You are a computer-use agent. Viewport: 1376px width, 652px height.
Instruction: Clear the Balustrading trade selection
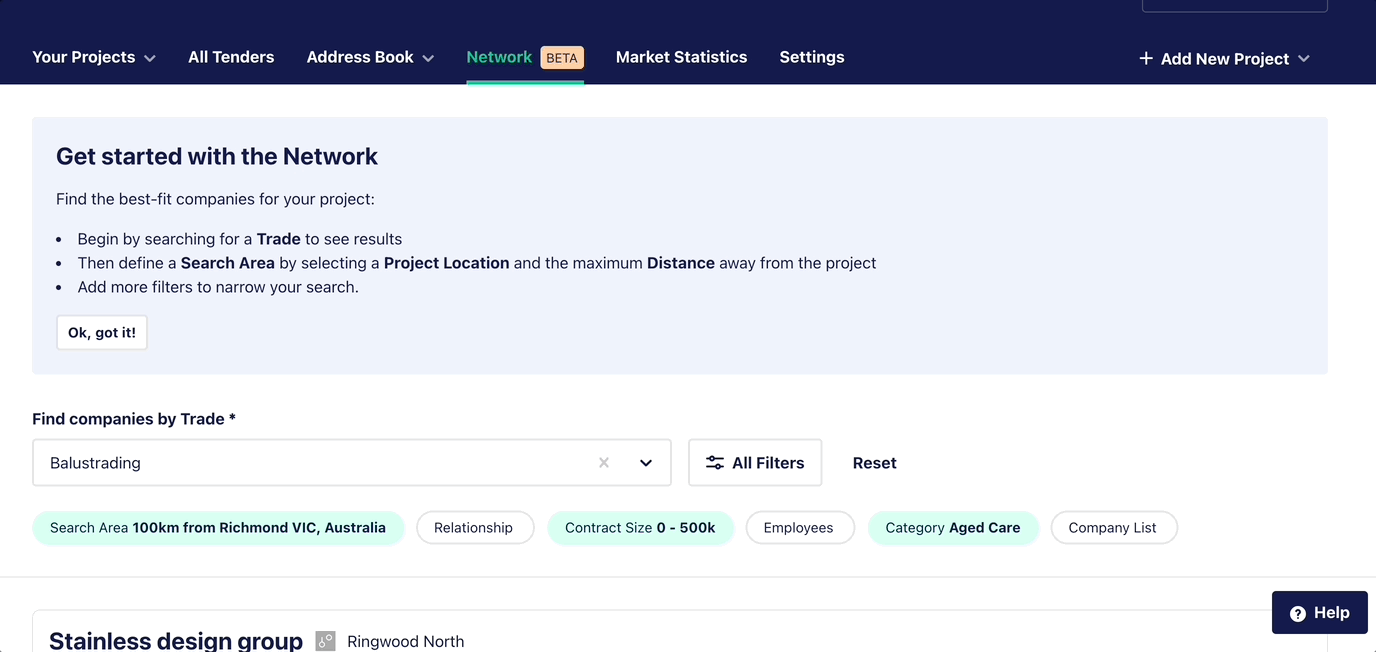[604, 463]
